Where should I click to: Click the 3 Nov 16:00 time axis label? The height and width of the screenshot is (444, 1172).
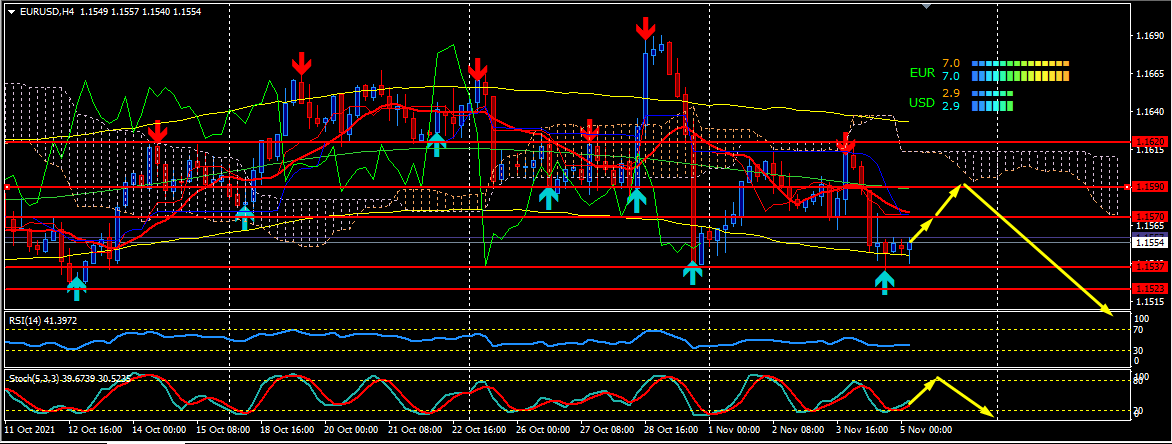[861, 431]
